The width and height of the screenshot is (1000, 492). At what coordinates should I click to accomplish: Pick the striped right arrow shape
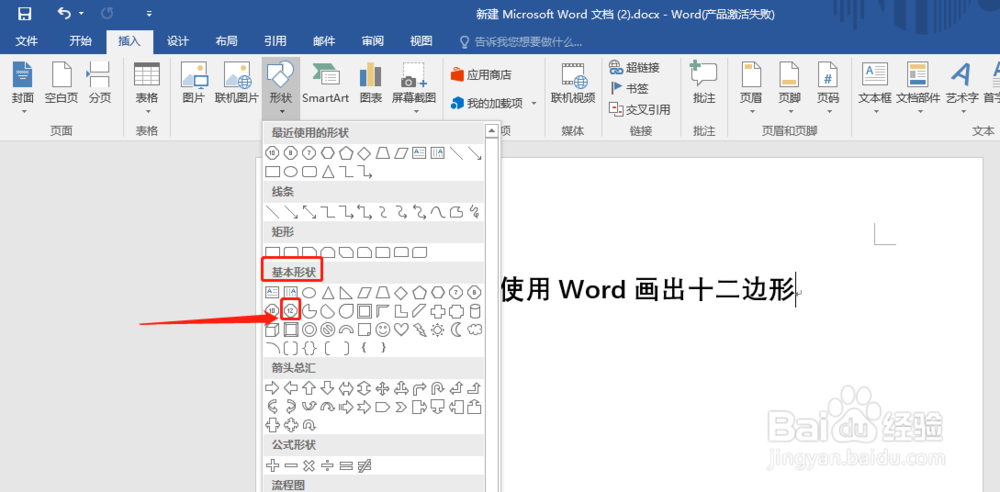346,406
